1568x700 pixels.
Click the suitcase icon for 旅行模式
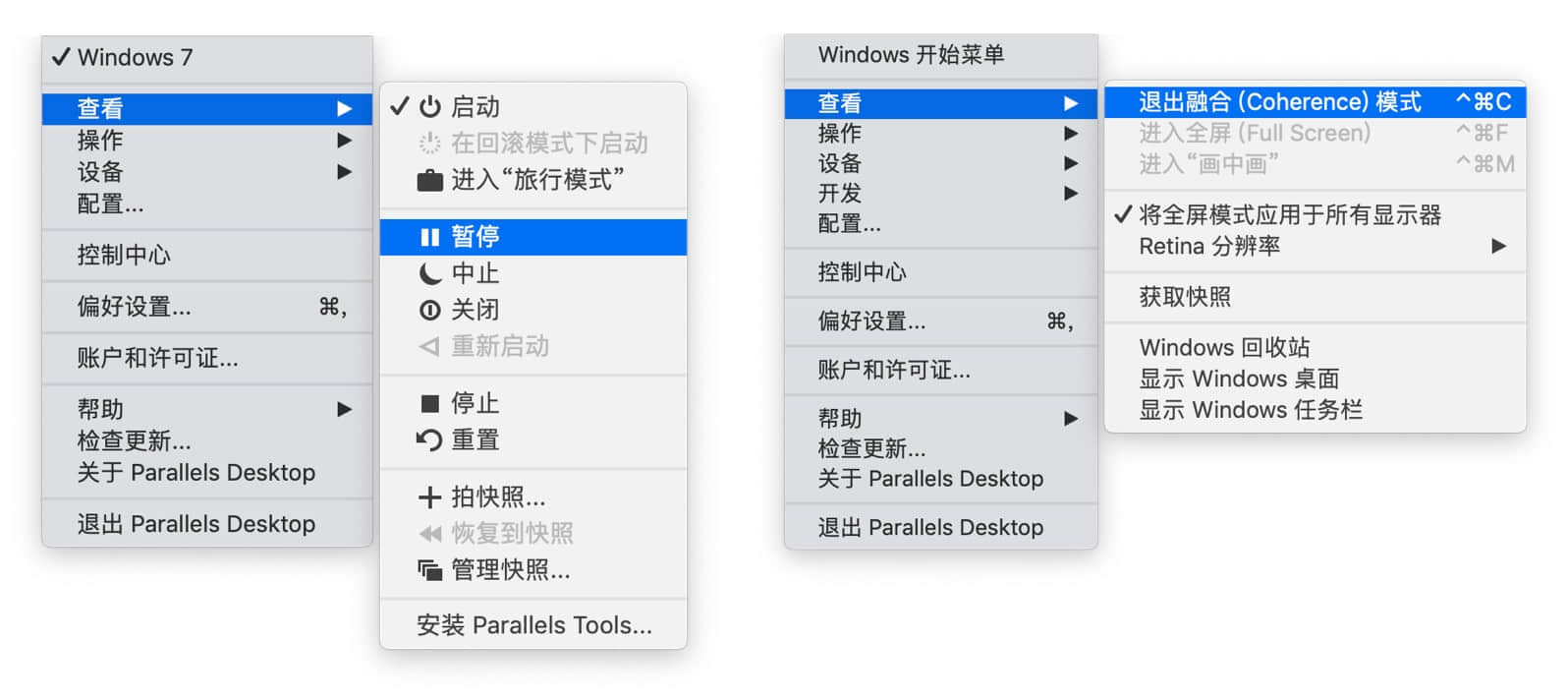coord(429,181)
